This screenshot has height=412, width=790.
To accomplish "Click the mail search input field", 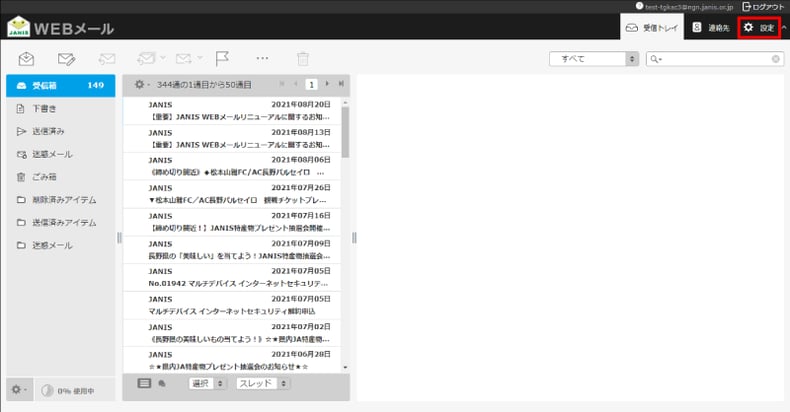I will coord(714,59).
